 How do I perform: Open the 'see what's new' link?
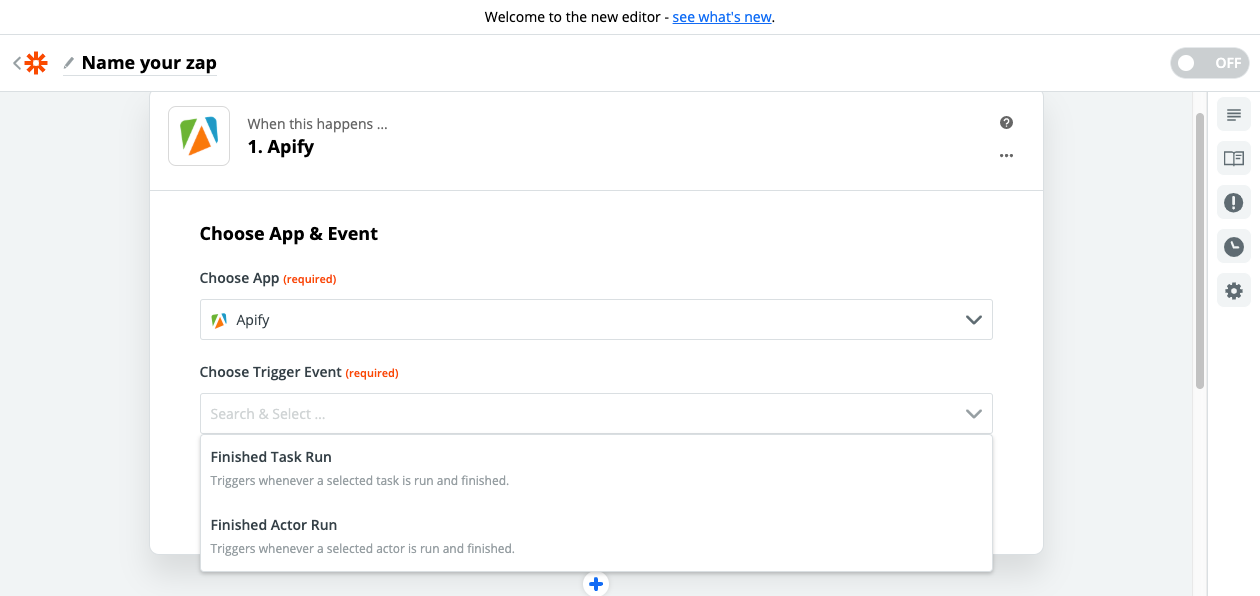coord(722,17)
